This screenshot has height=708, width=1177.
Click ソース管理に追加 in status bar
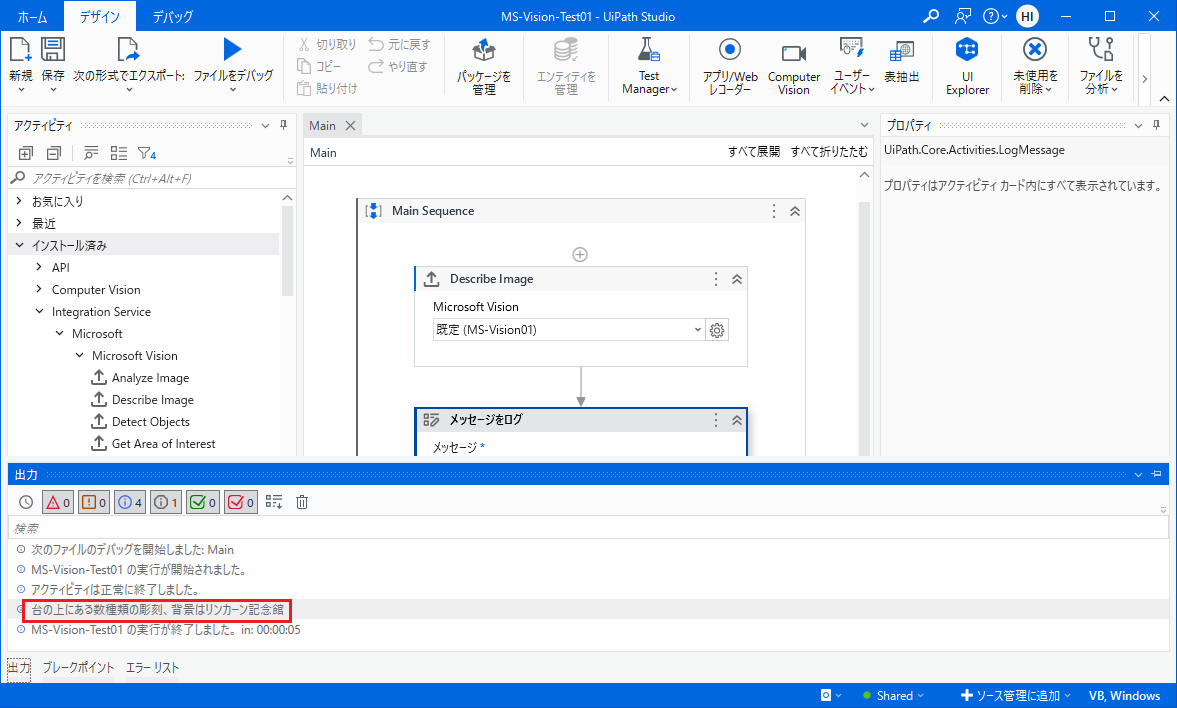coord(1015,696)
